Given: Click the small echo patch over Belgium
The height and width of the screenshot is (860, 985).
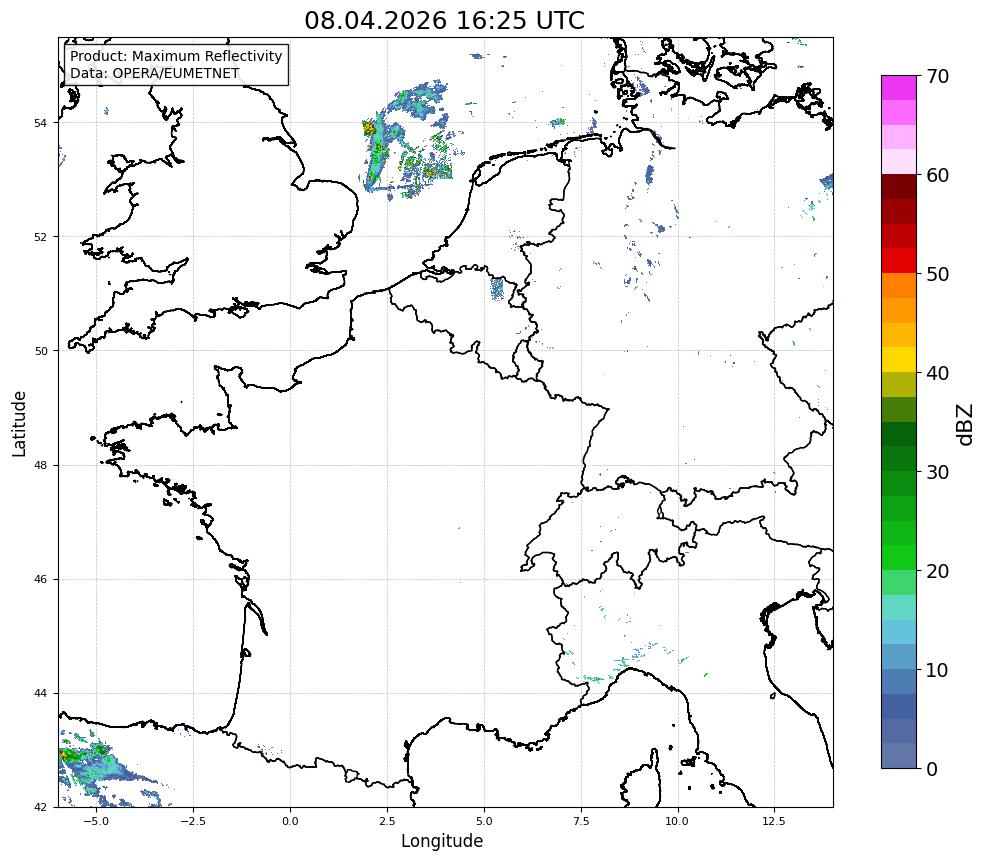Looking at the screenshot, I should tap(497, 288).
